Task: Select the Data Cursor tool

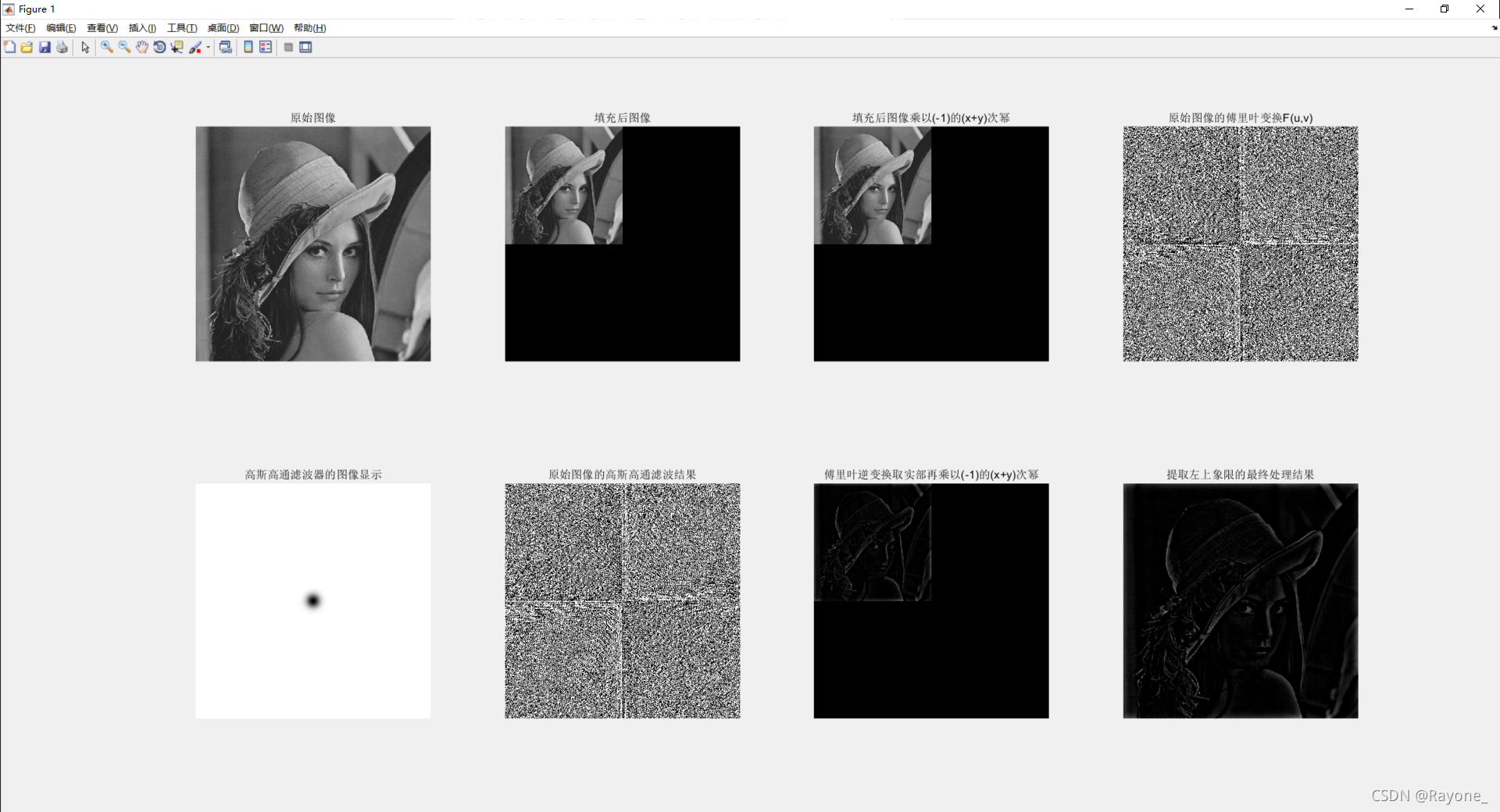Action: [x=177, y=48]
